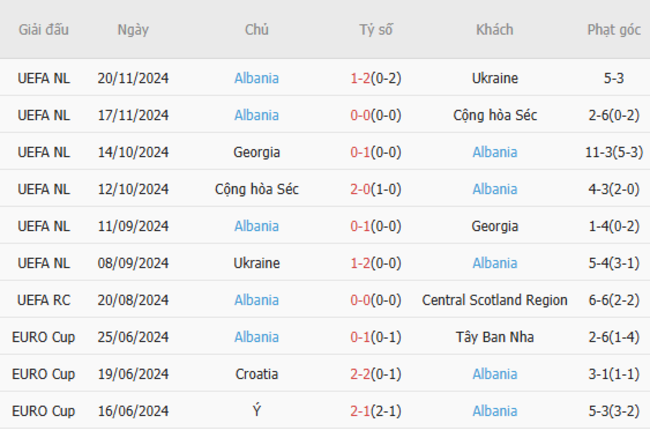Click the Khách column header
The height and width of the screenshot is (438, 650).
coord(495,30)
